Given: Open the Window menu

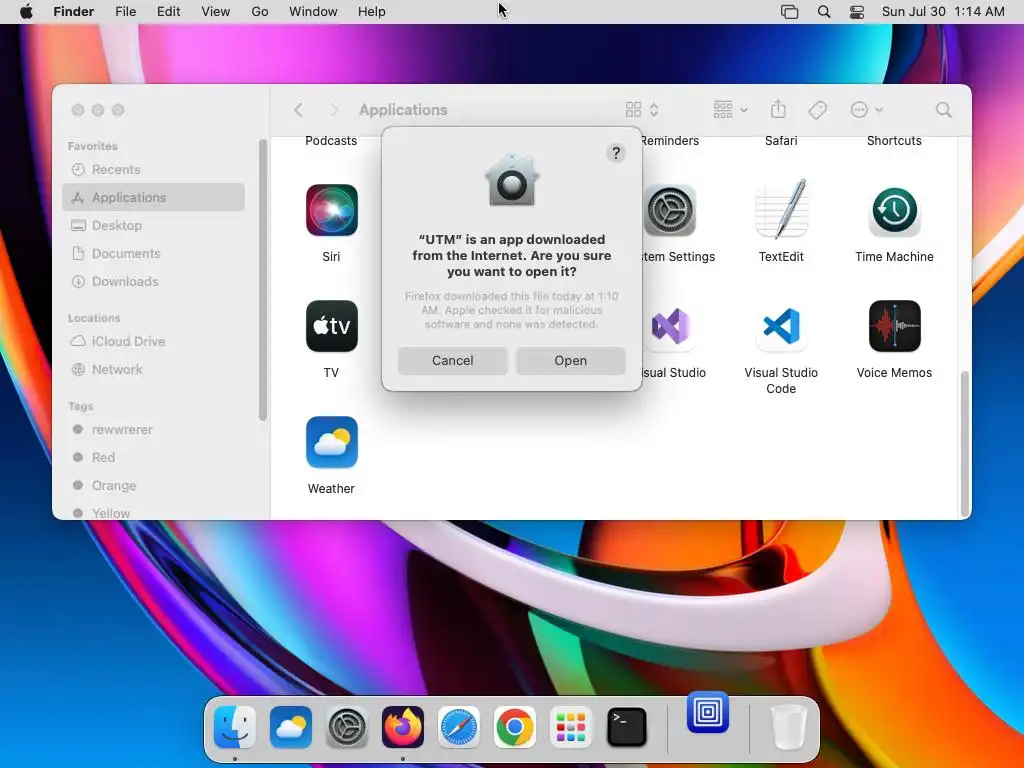Looking at the screenshot, I should coord(313,12).
